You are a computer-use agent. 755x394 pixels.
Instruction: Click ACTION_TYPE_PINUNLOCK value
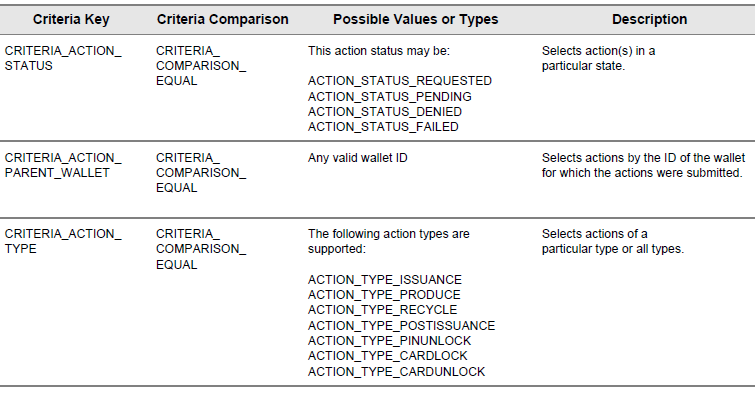[390, 341]
